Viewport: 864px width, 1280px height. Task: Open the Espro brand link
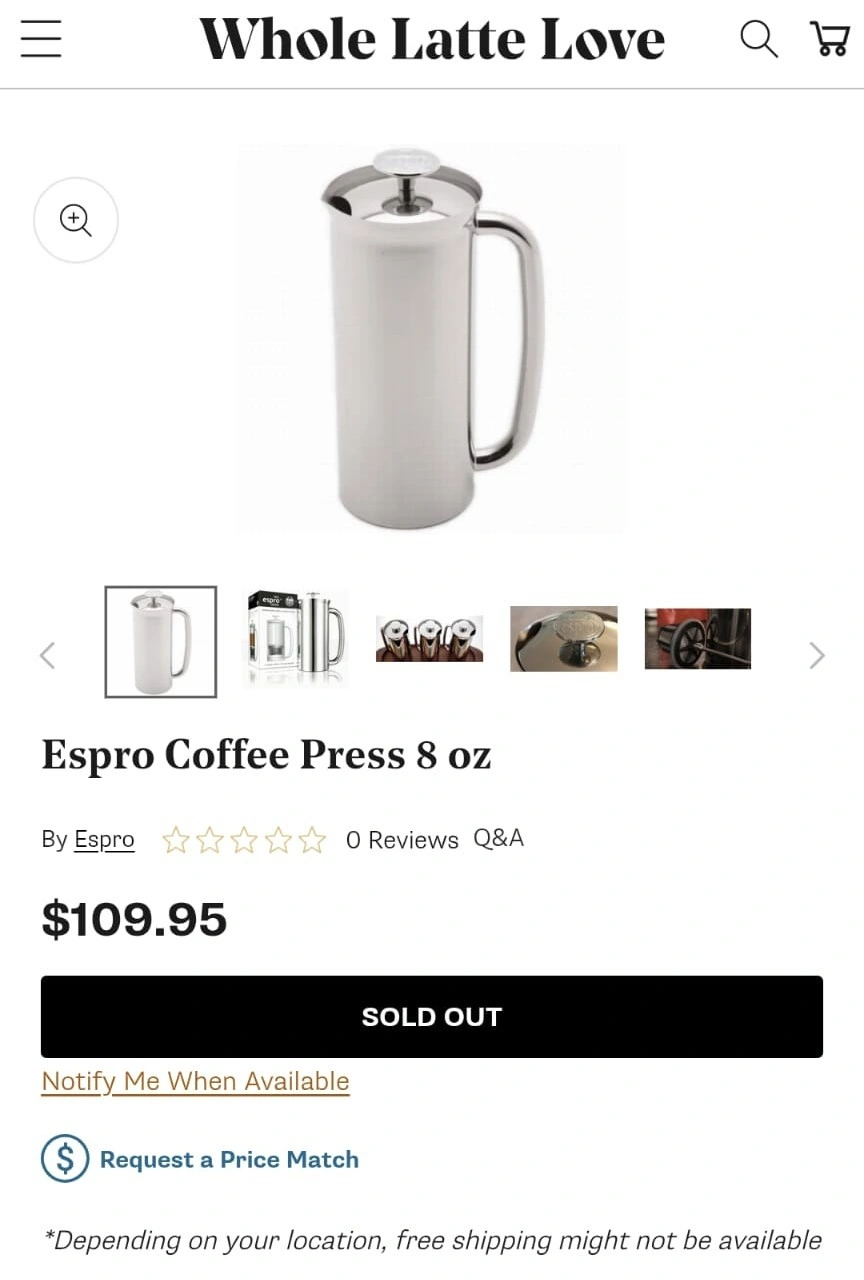104,839
